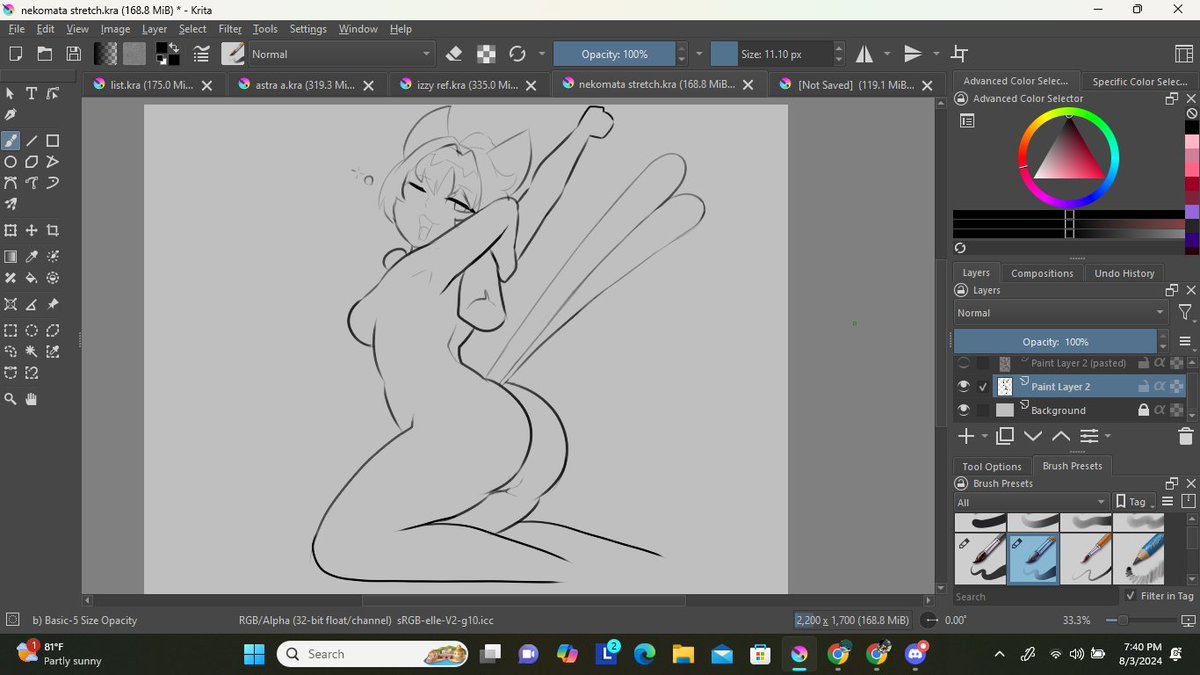
Task: Move layer up with the up arrow
Action: (x=1061, y=436)
